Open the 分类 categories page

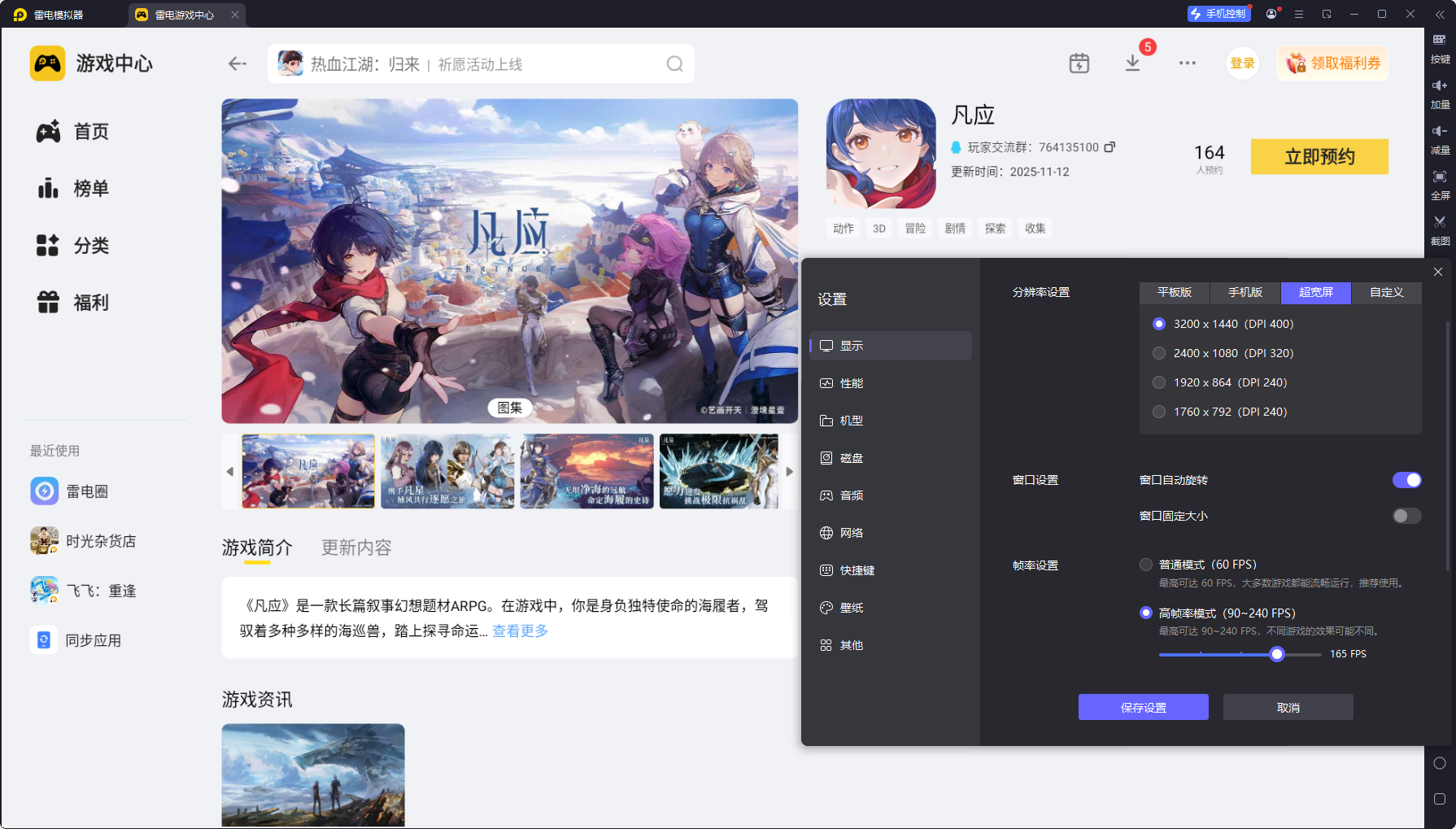tap(72, 246)
